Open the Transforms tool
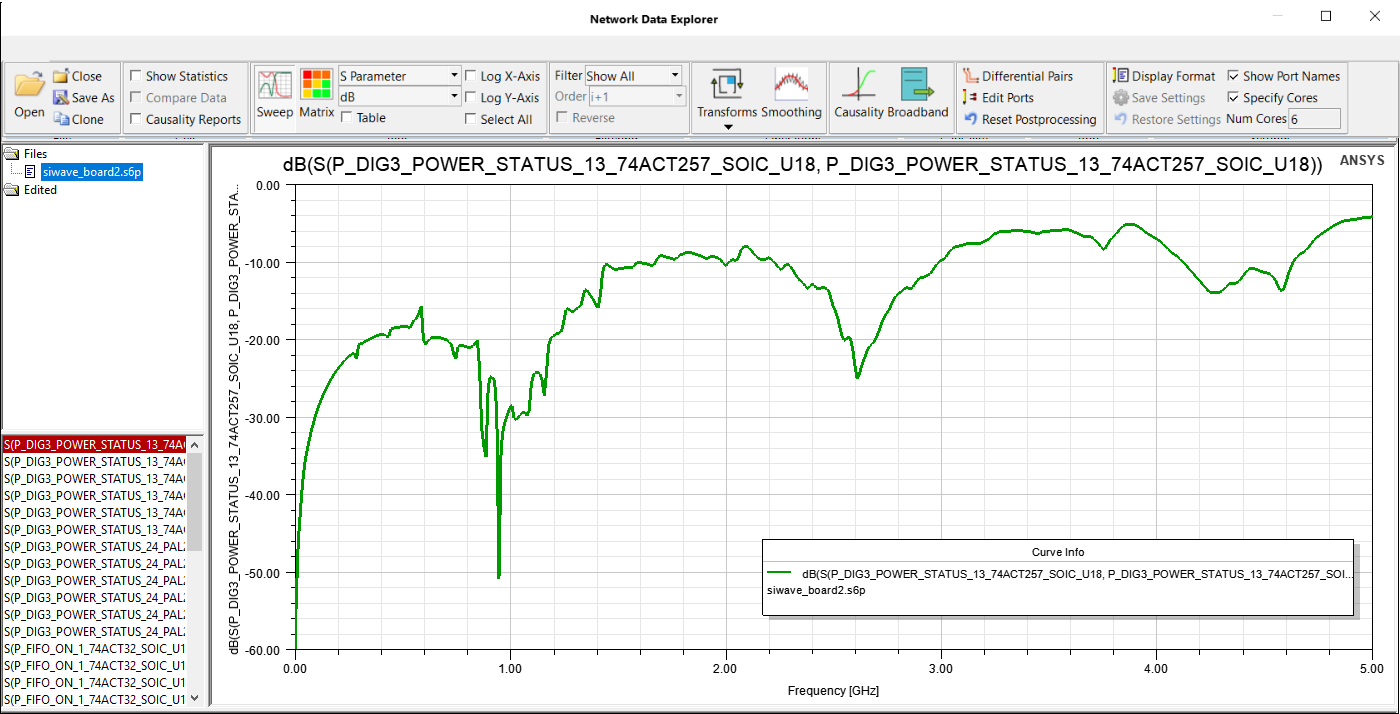 coord(727,95)
